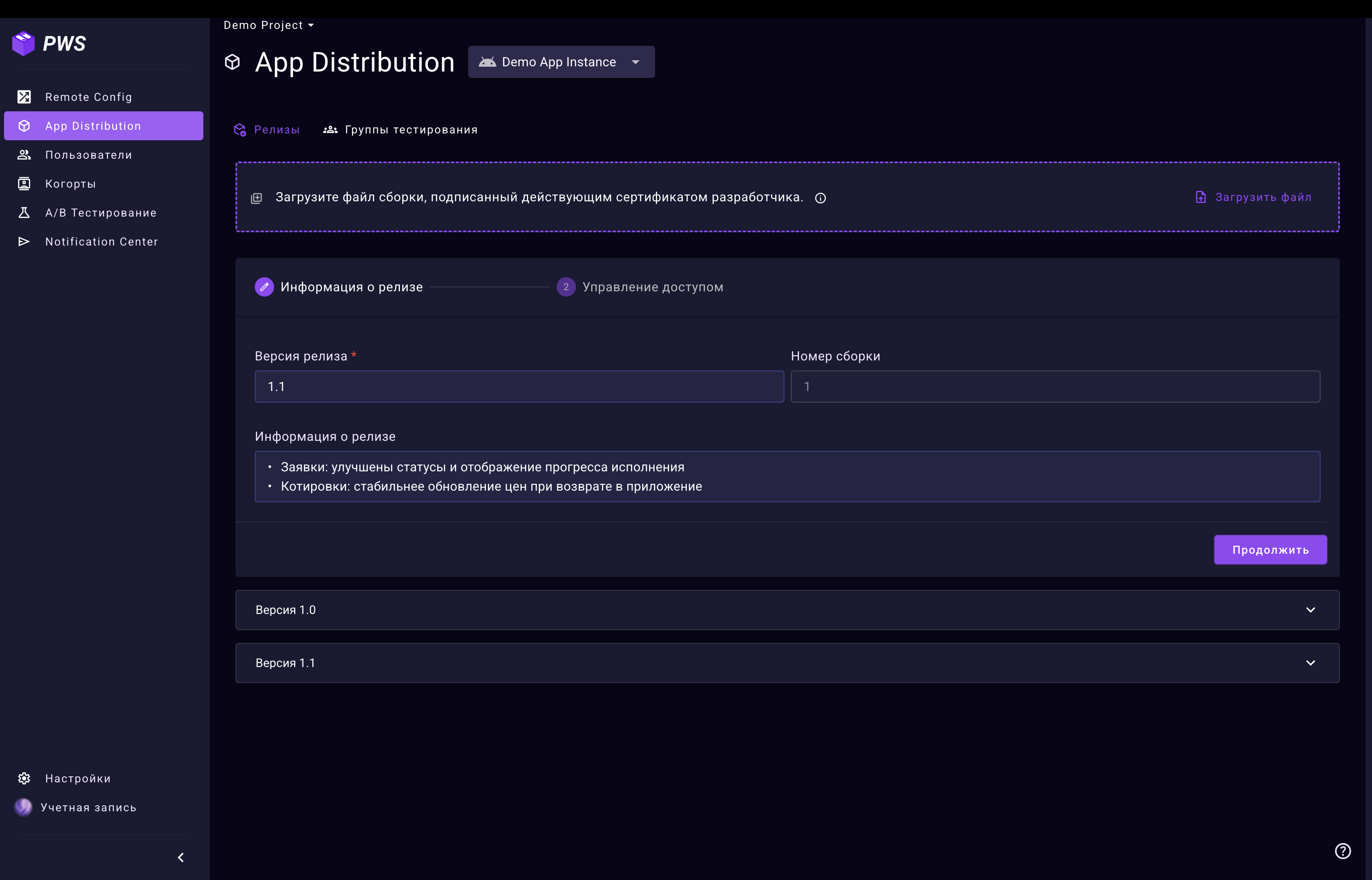Viewport: 1372px width, 880px height.
Task: Expand the Версия 1.1 panel
Action: pos(787,663)
